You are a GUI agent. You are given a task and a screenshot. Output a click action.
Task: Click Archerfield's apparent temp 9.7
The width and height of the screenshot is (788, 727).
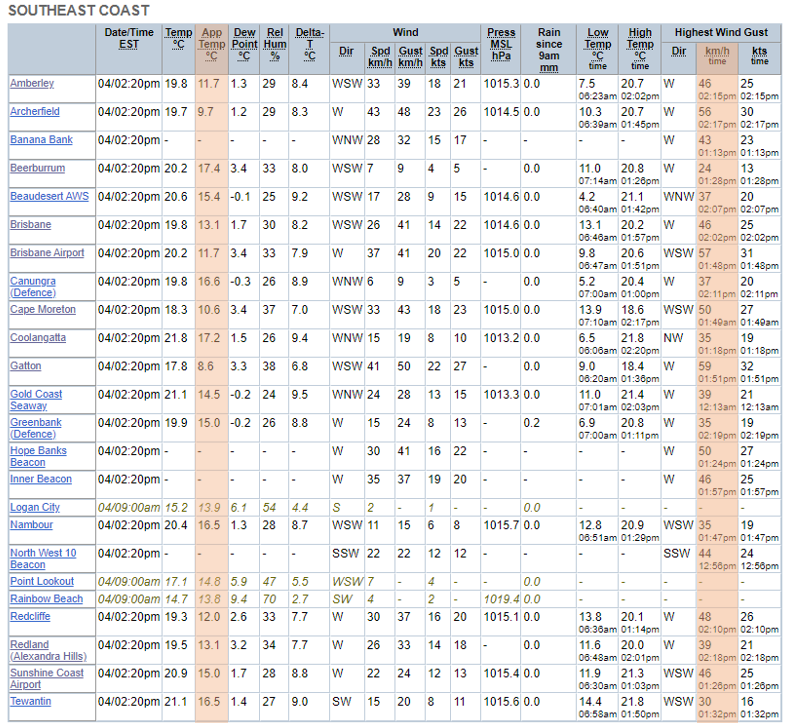click(x=206, y=112)
